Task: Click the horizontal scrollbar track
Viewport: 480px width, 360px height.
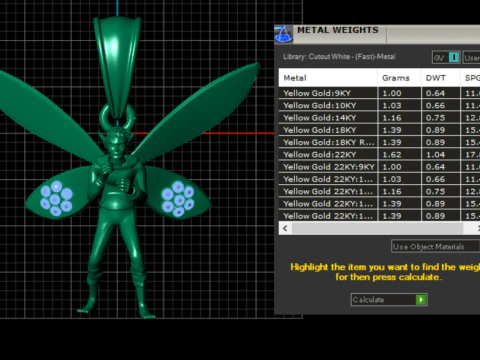Action: [377, 228]
